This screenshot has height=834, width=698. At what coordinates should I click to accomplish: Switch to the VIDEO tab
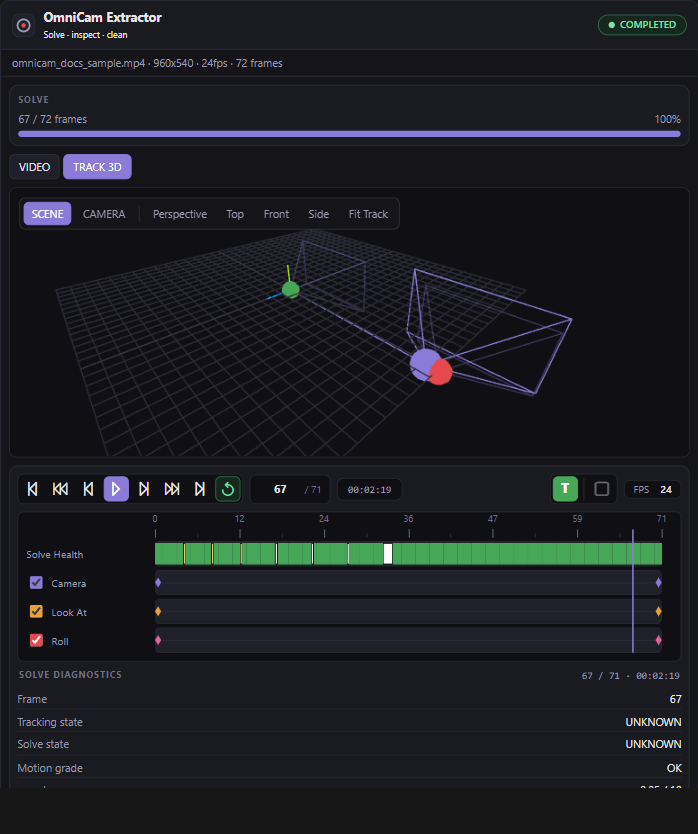(x=35, y=167)
